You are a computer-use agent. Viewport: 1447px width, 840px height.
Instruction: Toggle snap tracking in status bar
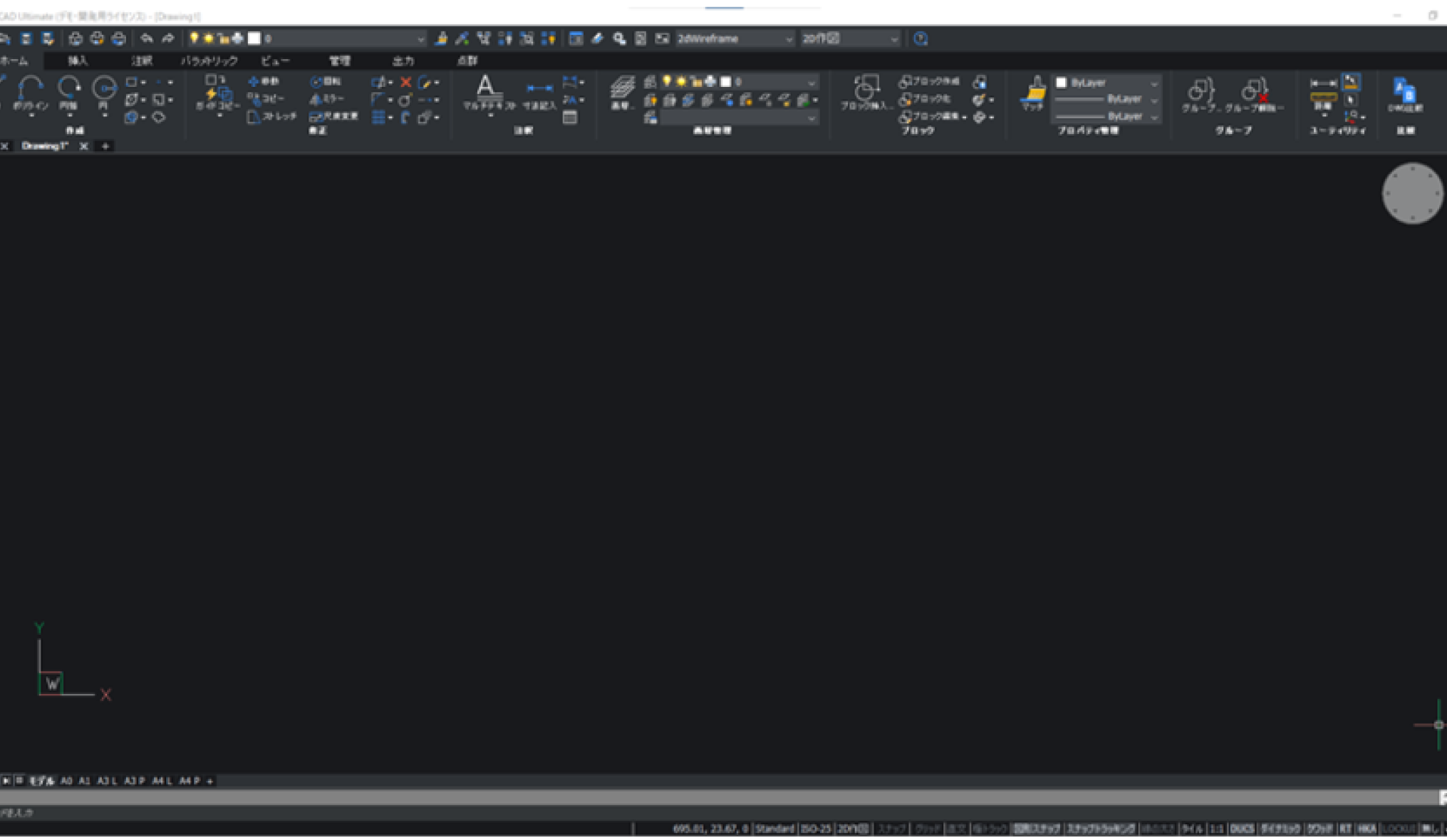coord(1101,829)
